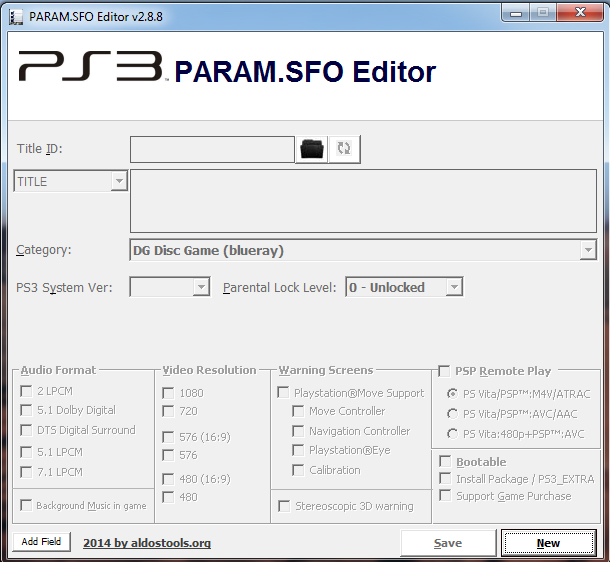Click inside the large title text area
This screenshot has width=610, height=562.
click(363, 201)
